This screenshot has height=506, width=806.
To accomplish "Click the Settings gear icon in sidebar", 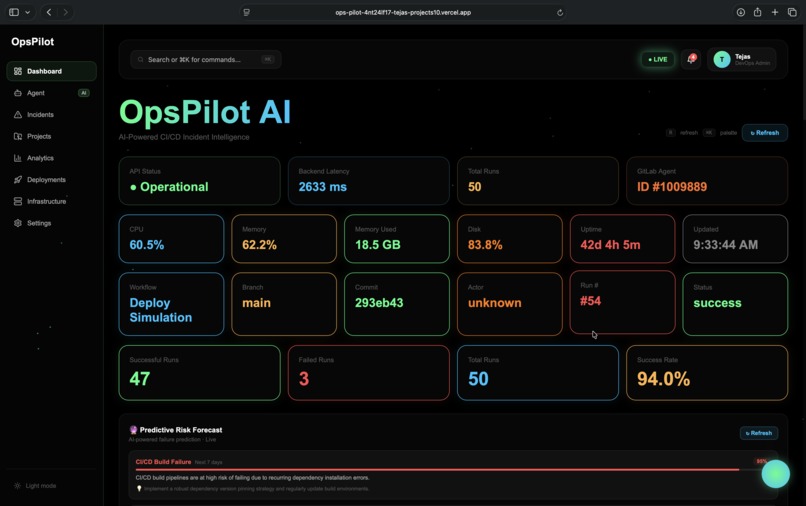I will (x=18, y=223).
